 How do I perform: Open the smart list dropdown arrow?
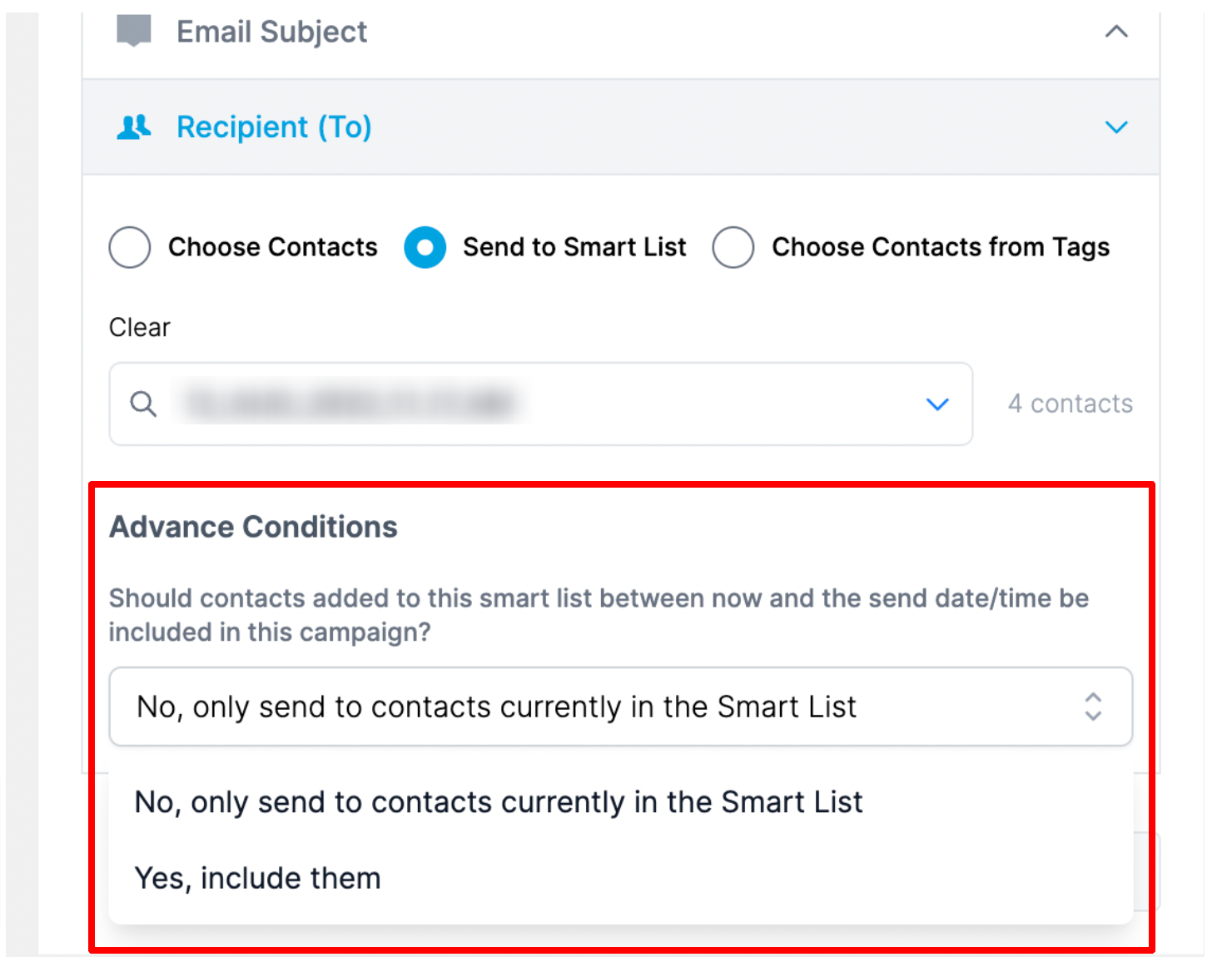click(937, 404)
